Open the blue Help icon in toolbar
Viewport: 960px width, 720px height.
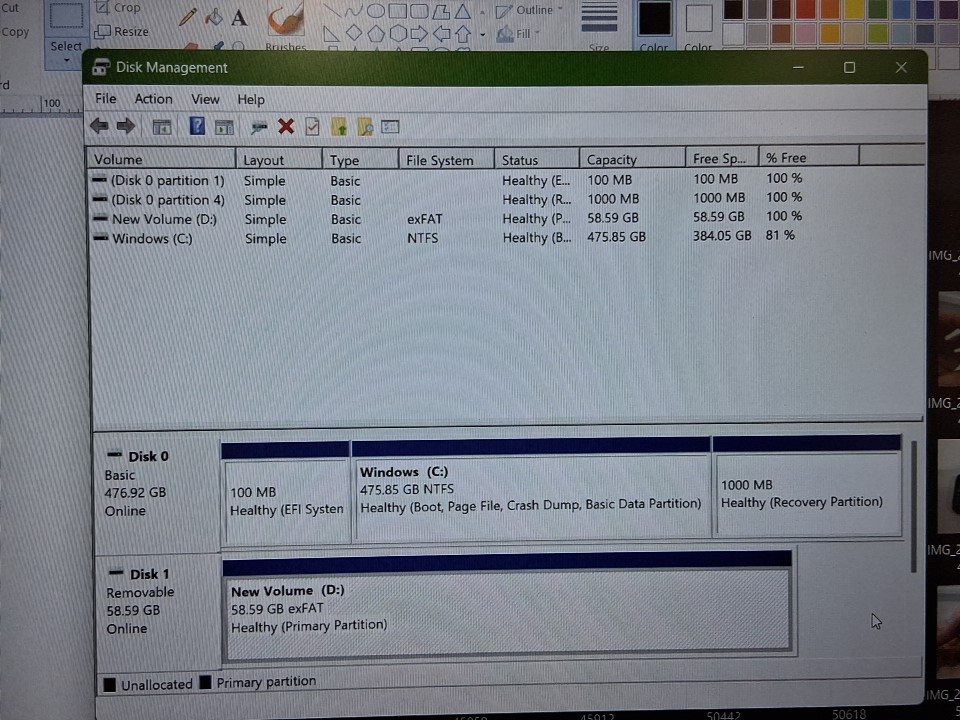coord(197,126)
